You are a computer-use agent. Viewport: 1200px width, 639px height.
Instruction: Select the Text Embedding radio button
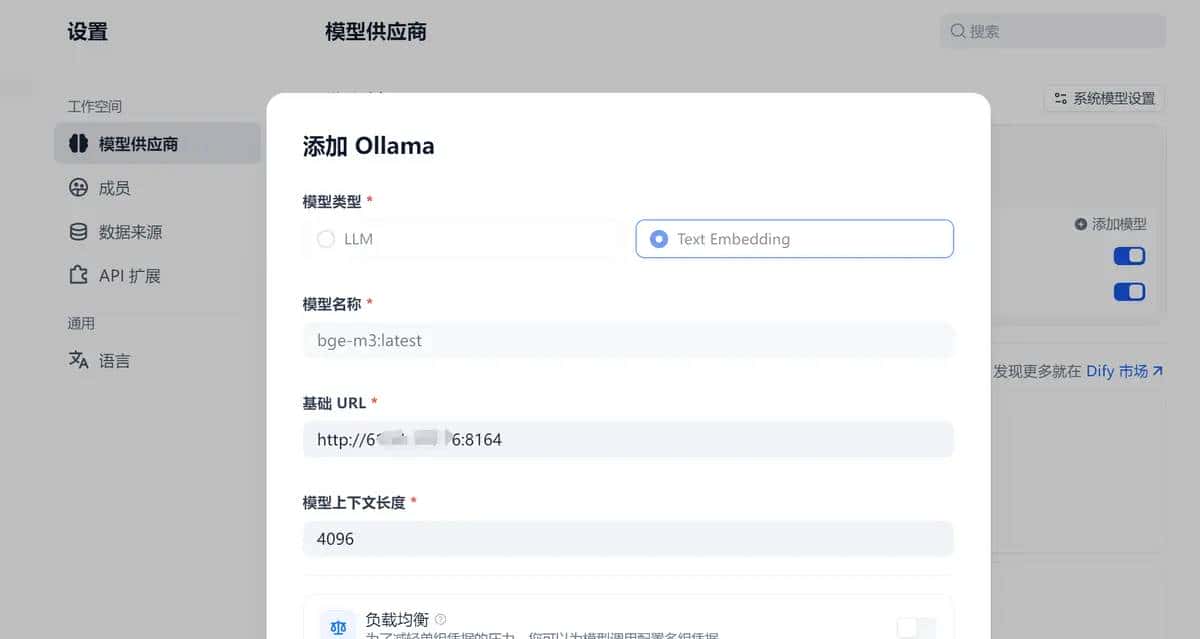(x=658, y=239)
